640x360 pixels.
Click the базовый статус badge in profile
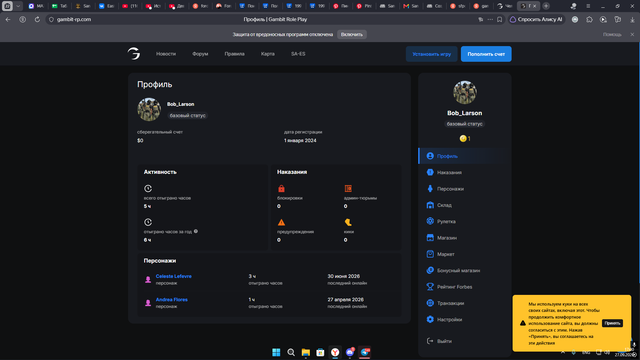click(x=188, y=116)
